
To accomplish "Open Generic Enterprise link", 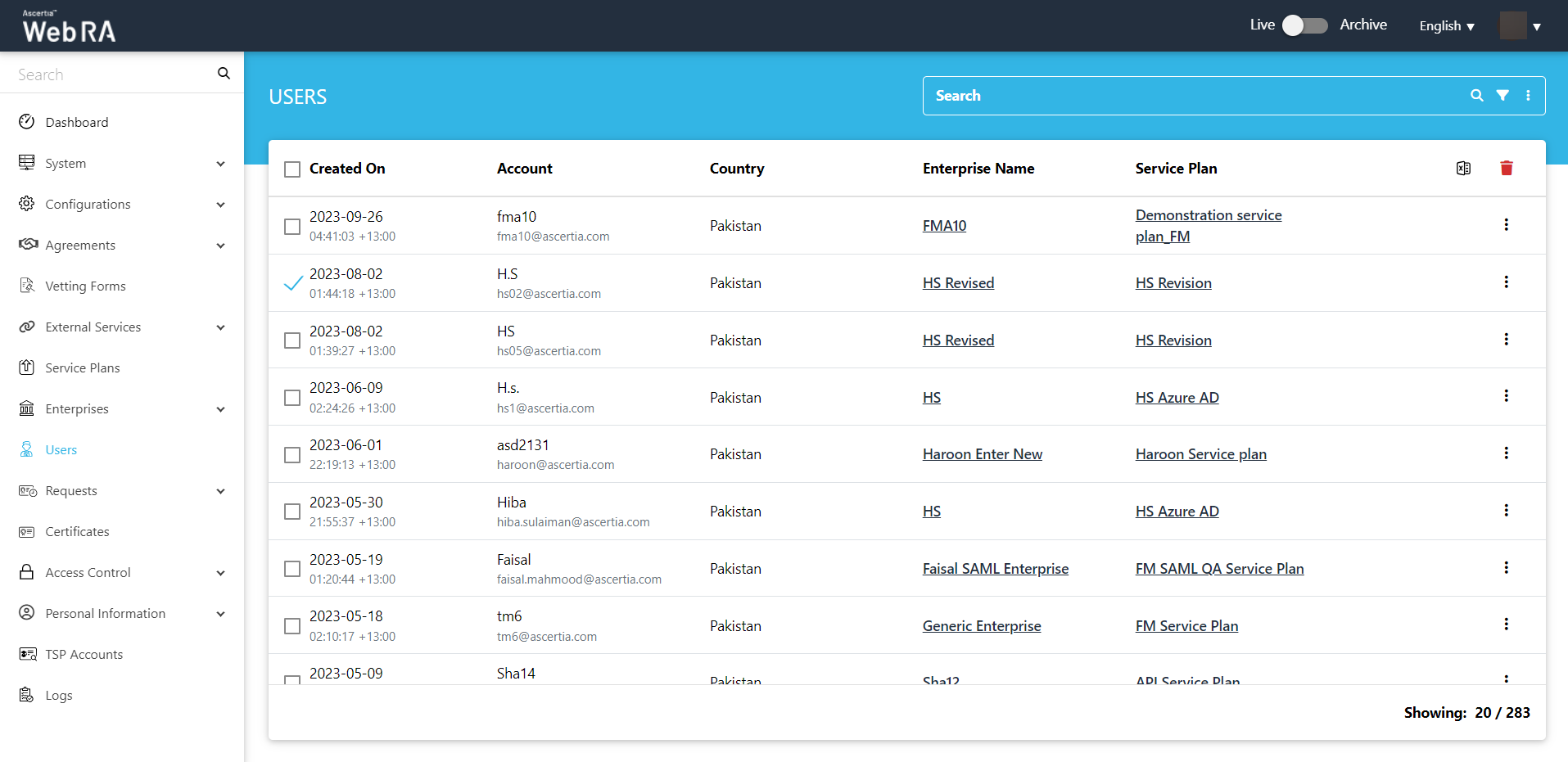I will [982, 626].
